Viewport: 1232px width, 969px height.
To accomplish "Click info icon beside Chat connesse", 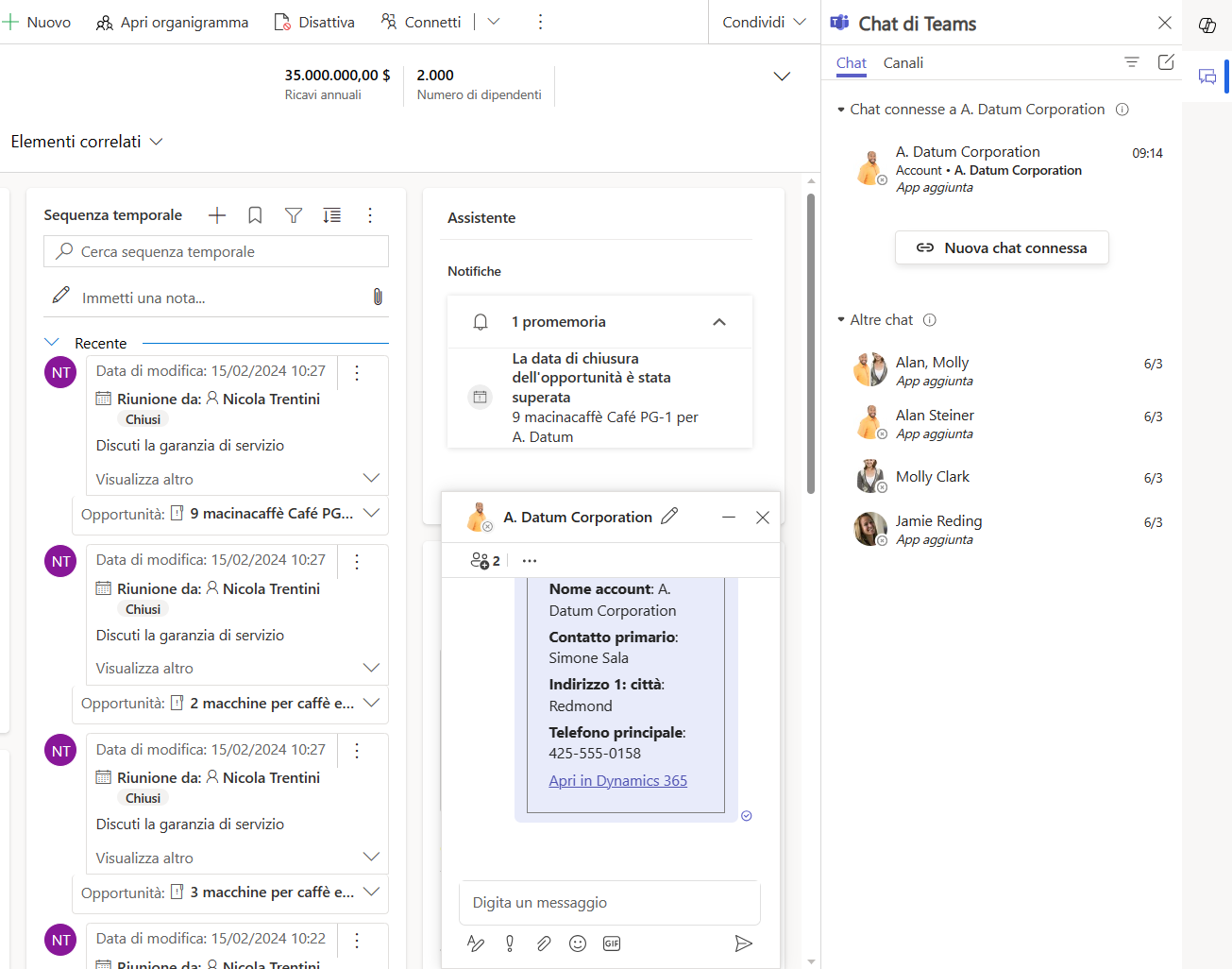I will [1122, 110].
